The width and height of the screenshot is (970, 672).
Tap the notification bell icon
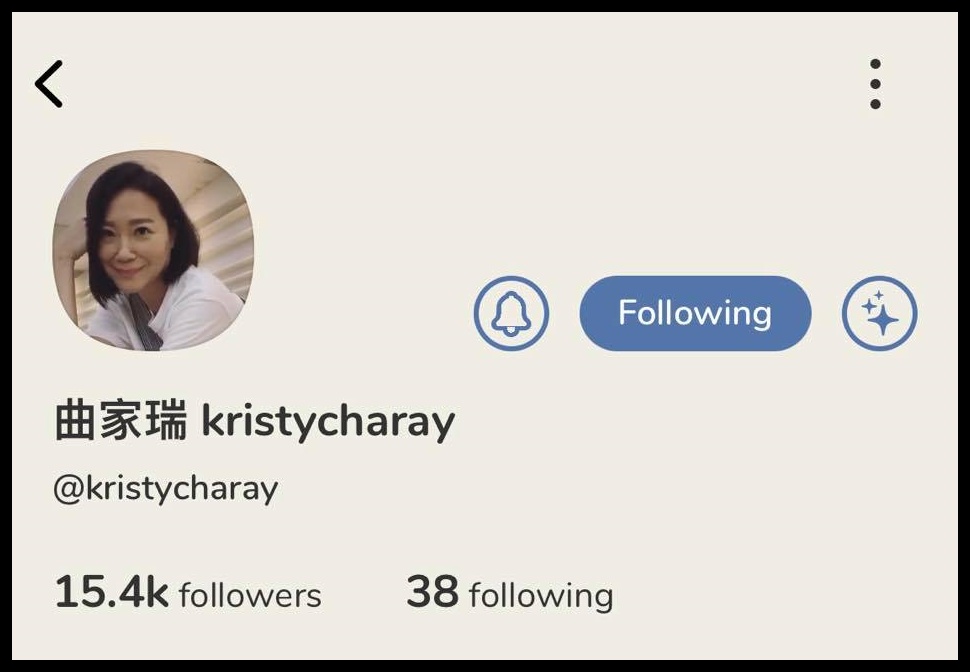point(511,313)
